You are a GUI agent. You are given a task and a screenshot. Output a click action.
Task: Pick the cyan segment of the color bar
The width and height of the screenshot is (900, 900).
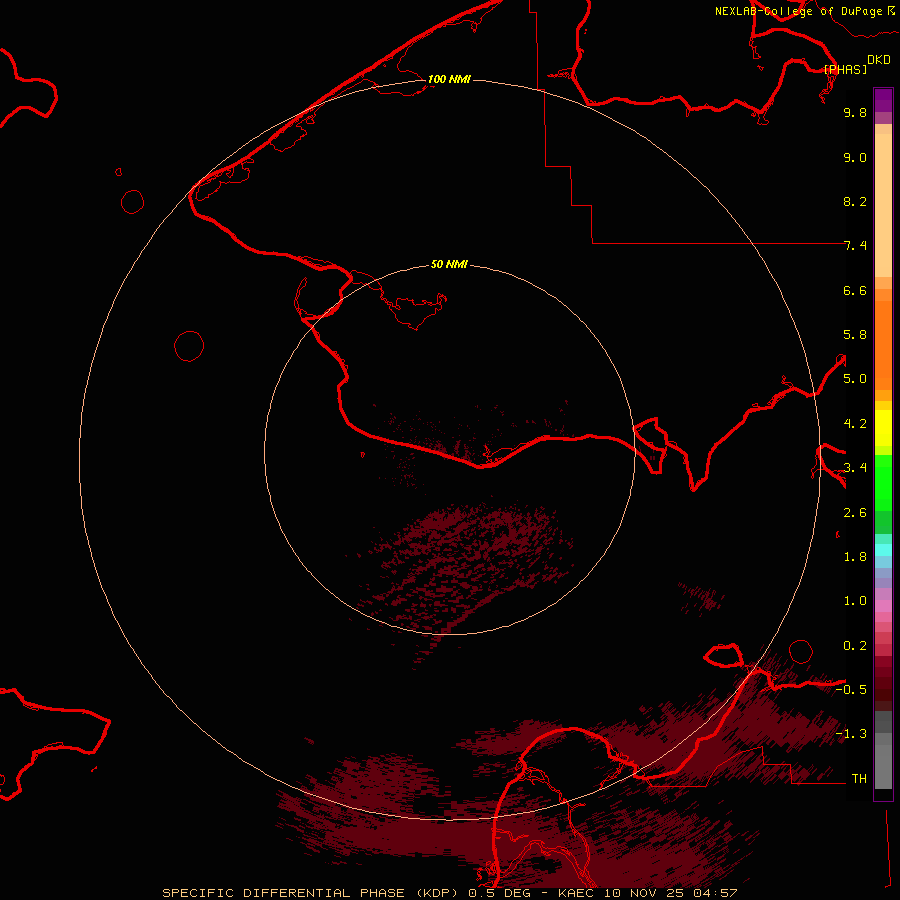(x=883, y=550)
